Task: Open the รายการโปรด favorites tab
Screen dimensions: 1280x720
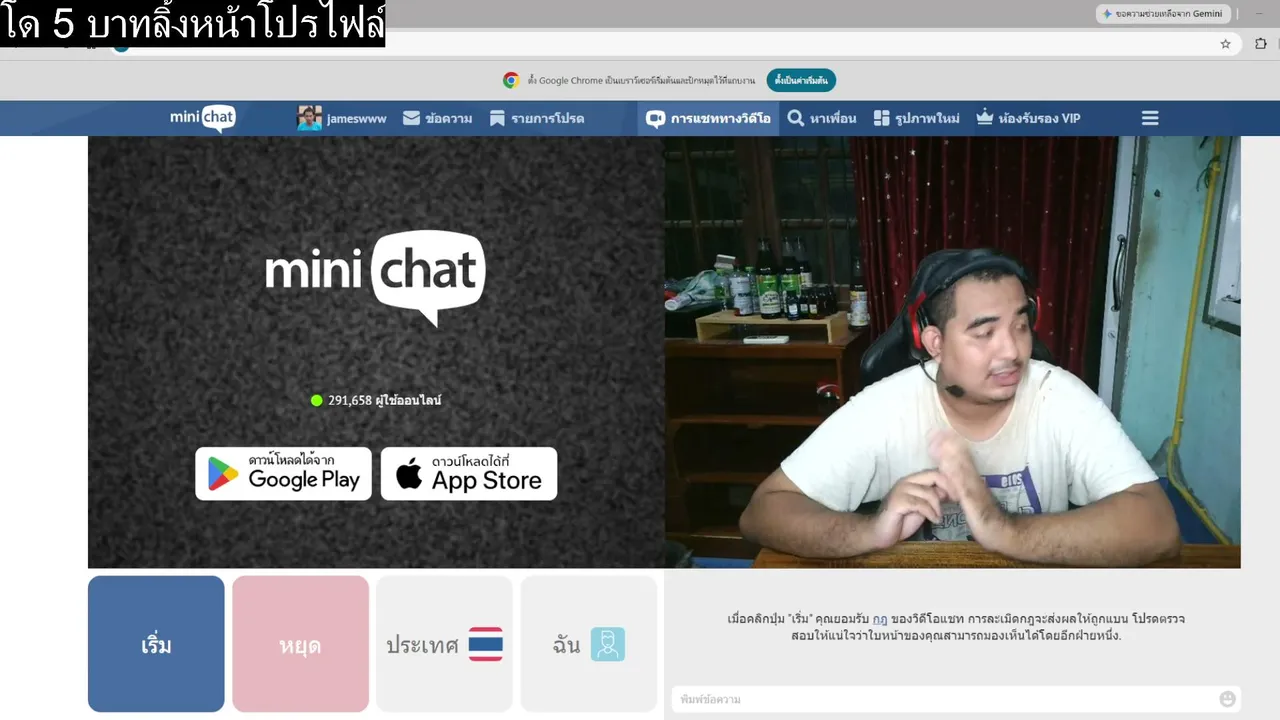Action: [x=536, y=118]
